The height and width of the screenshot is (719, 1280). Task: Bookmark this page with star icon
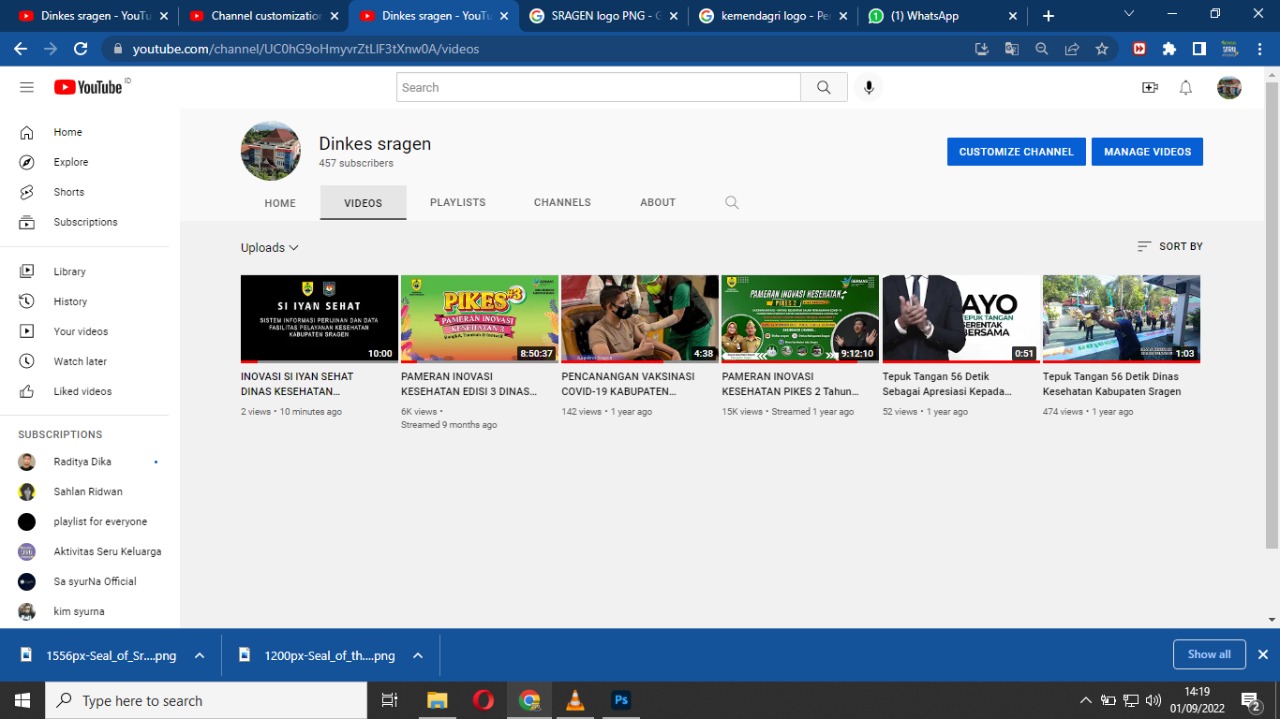1101,49
